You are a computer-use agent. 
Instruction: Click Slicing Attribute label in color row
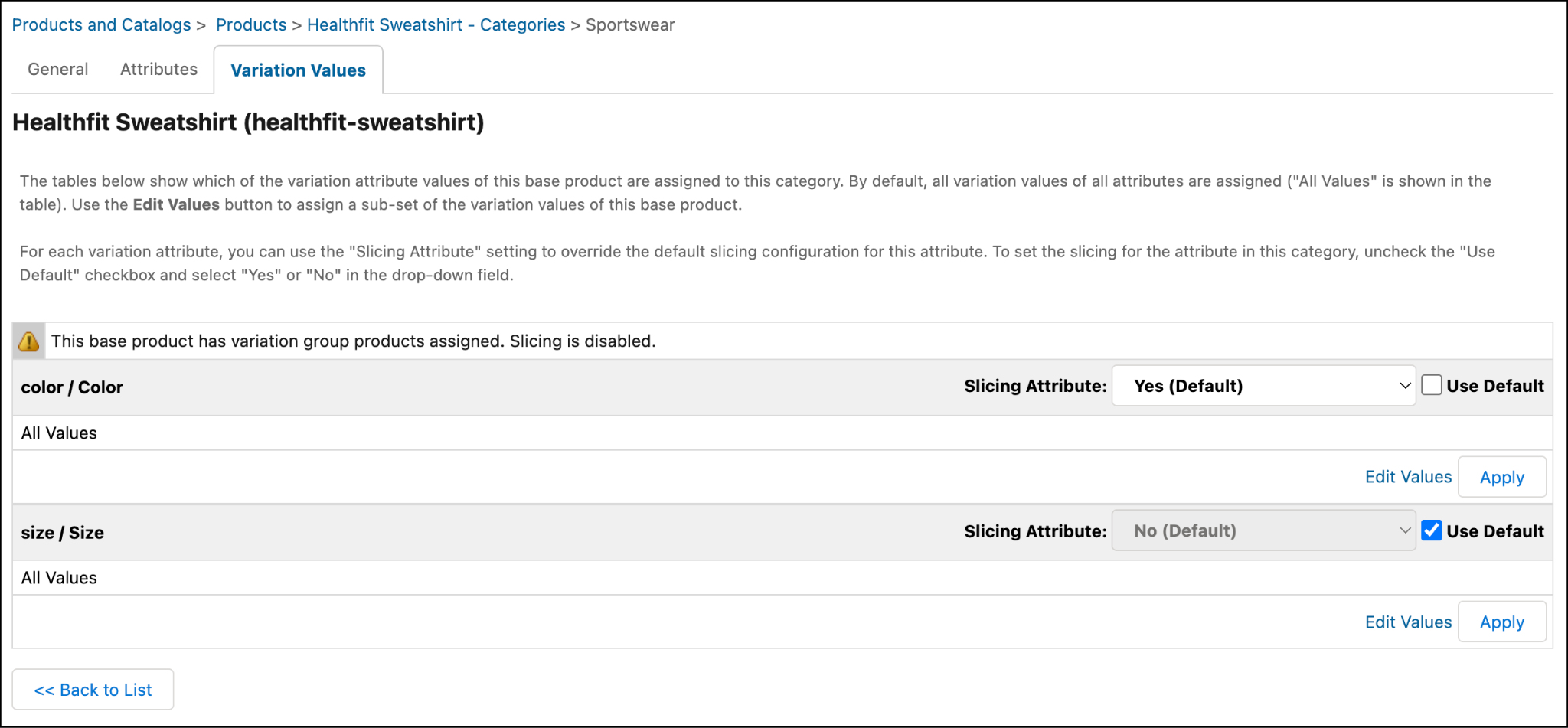pos(1035,386)
